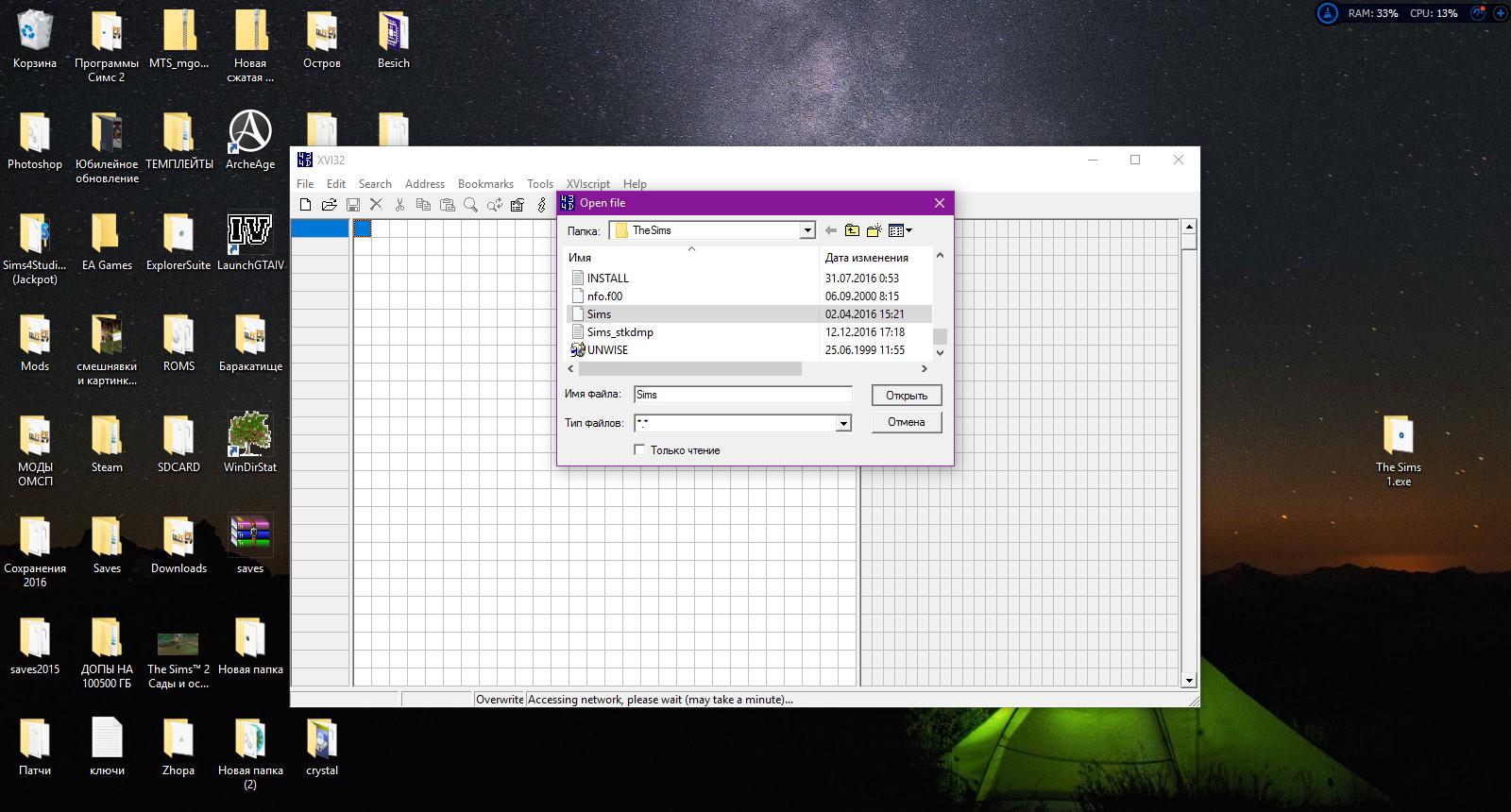Click the Корзина recycle bin desktop icon
The height and width of the screenshot is (812, 1511).
pyautogui.click(x=35, y=41)
